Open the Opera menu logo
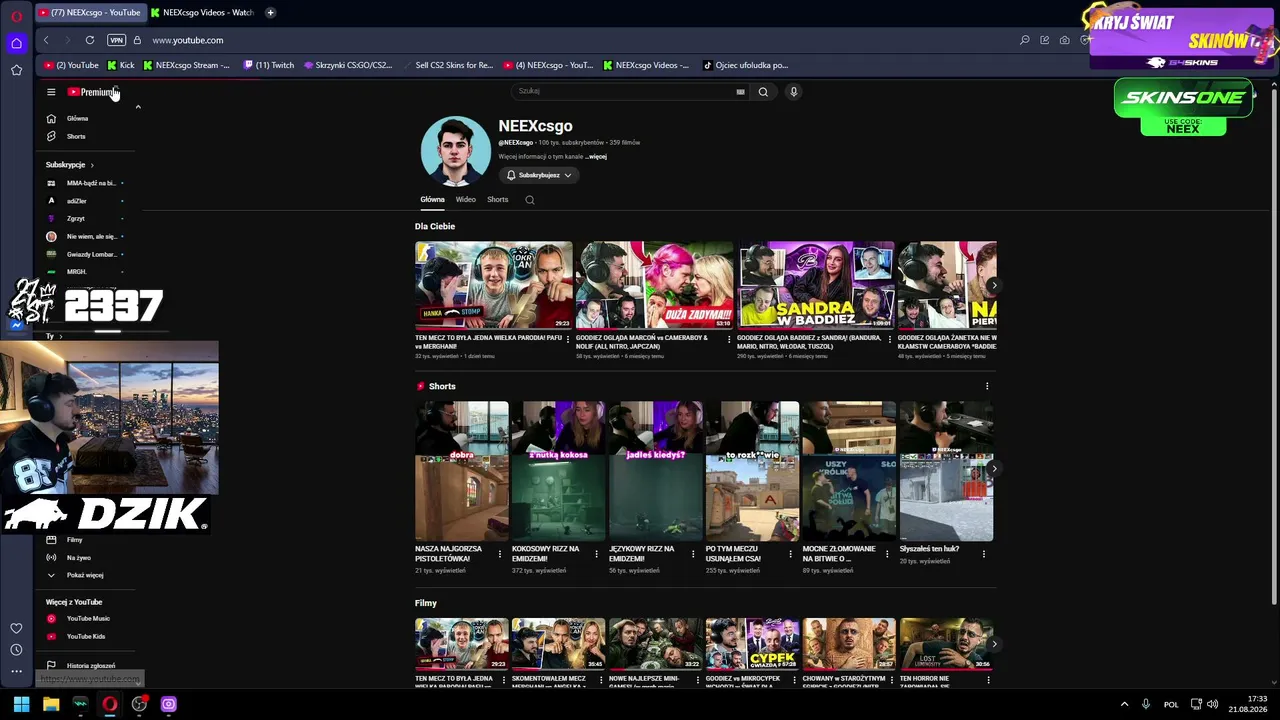The height and width of the screenshot is (720, 1280). click(x=16, y=16)
